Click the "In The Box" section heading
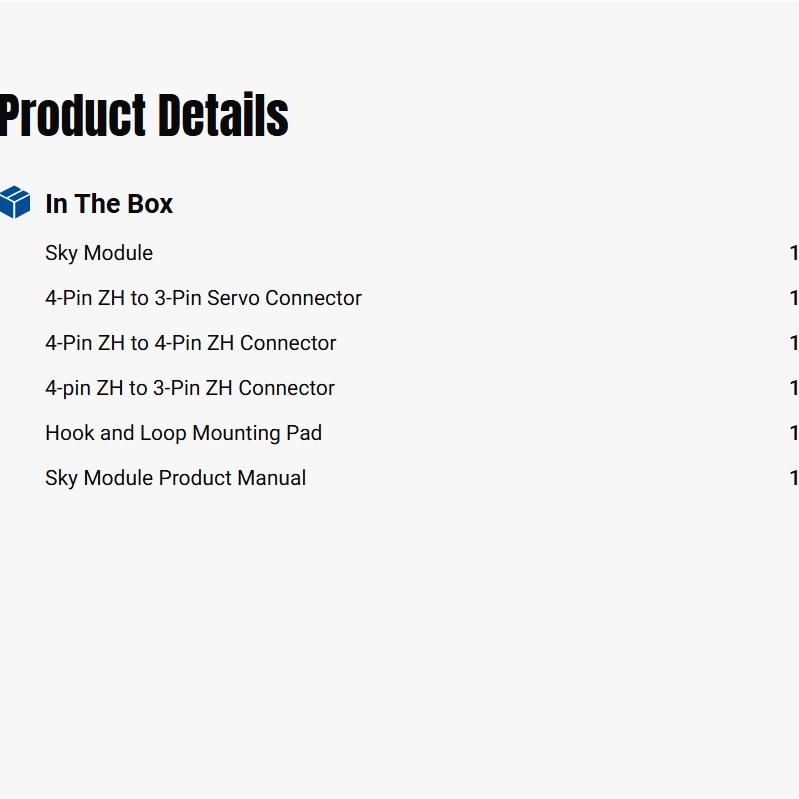 [x=108, y=204]
